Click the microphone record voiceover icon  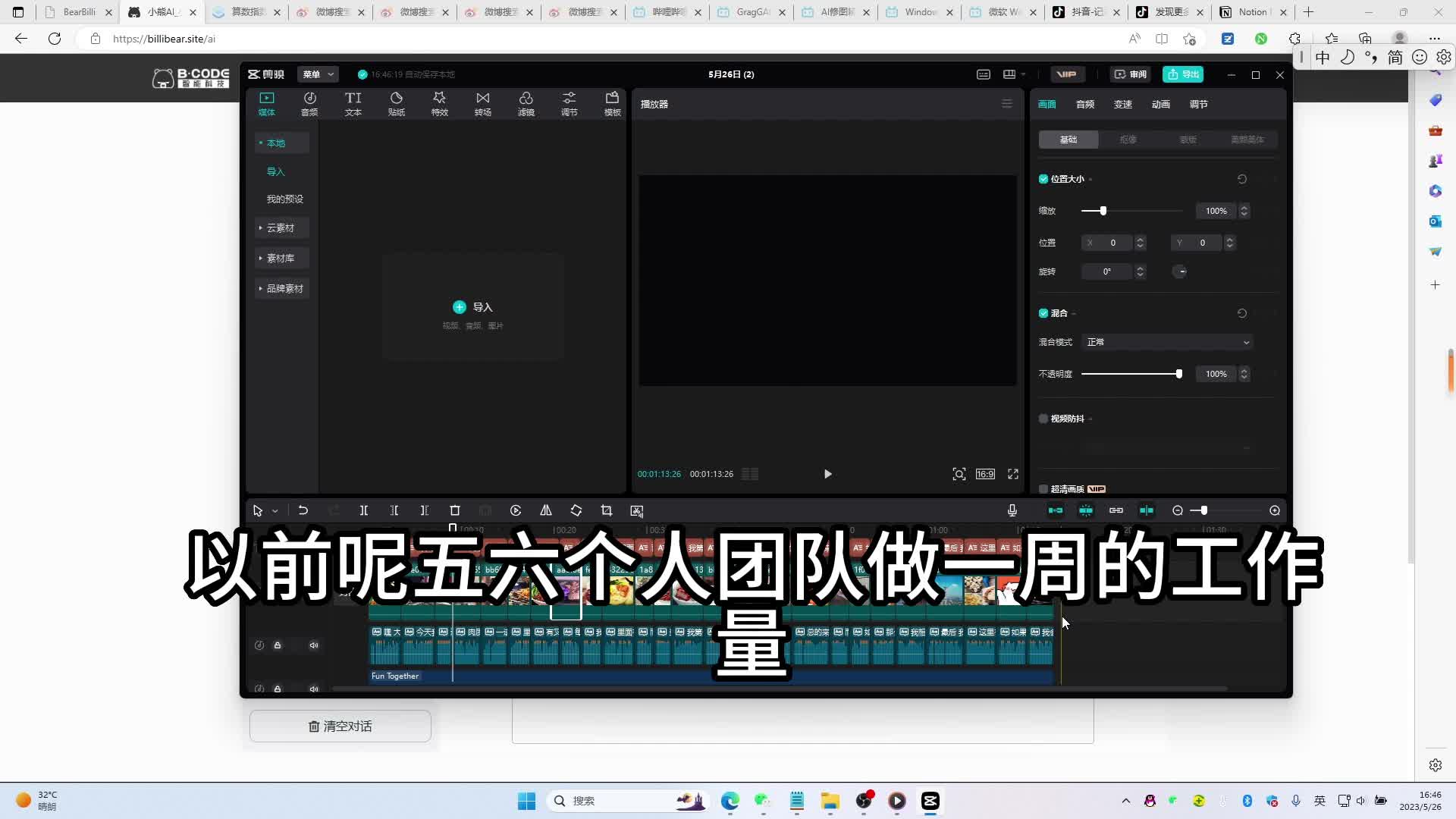[x=1012, y=511]
